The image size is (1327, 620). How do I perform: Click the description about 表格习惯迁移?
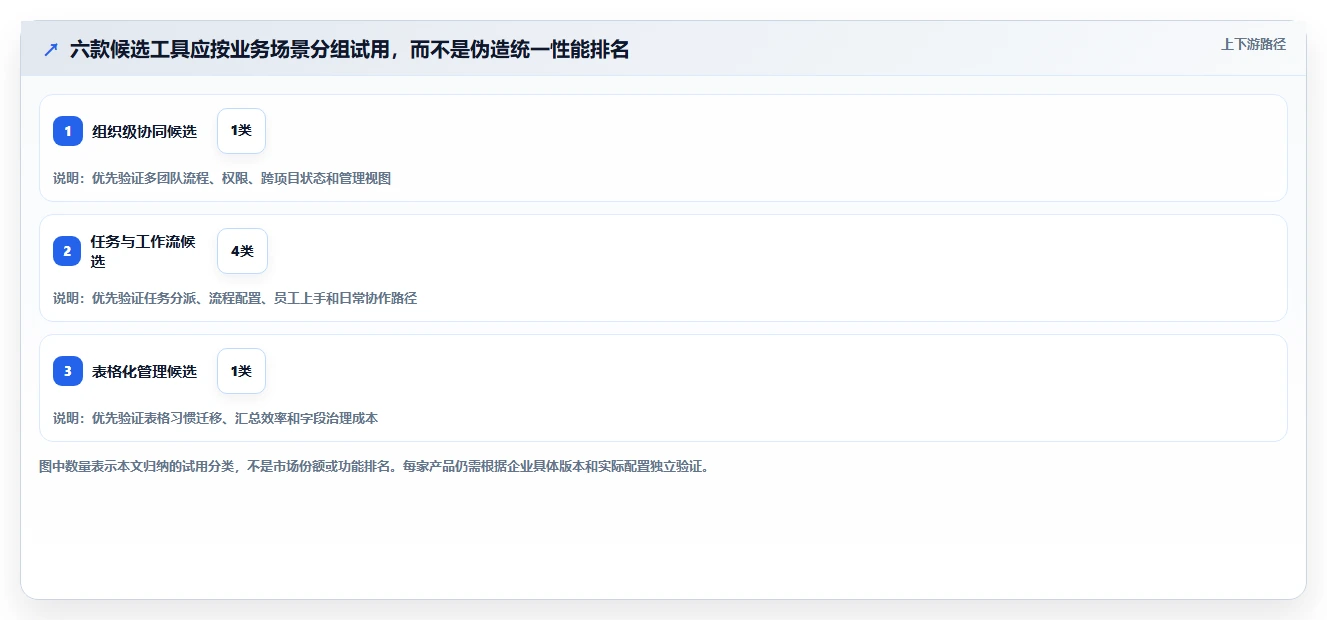coord(216,418)
